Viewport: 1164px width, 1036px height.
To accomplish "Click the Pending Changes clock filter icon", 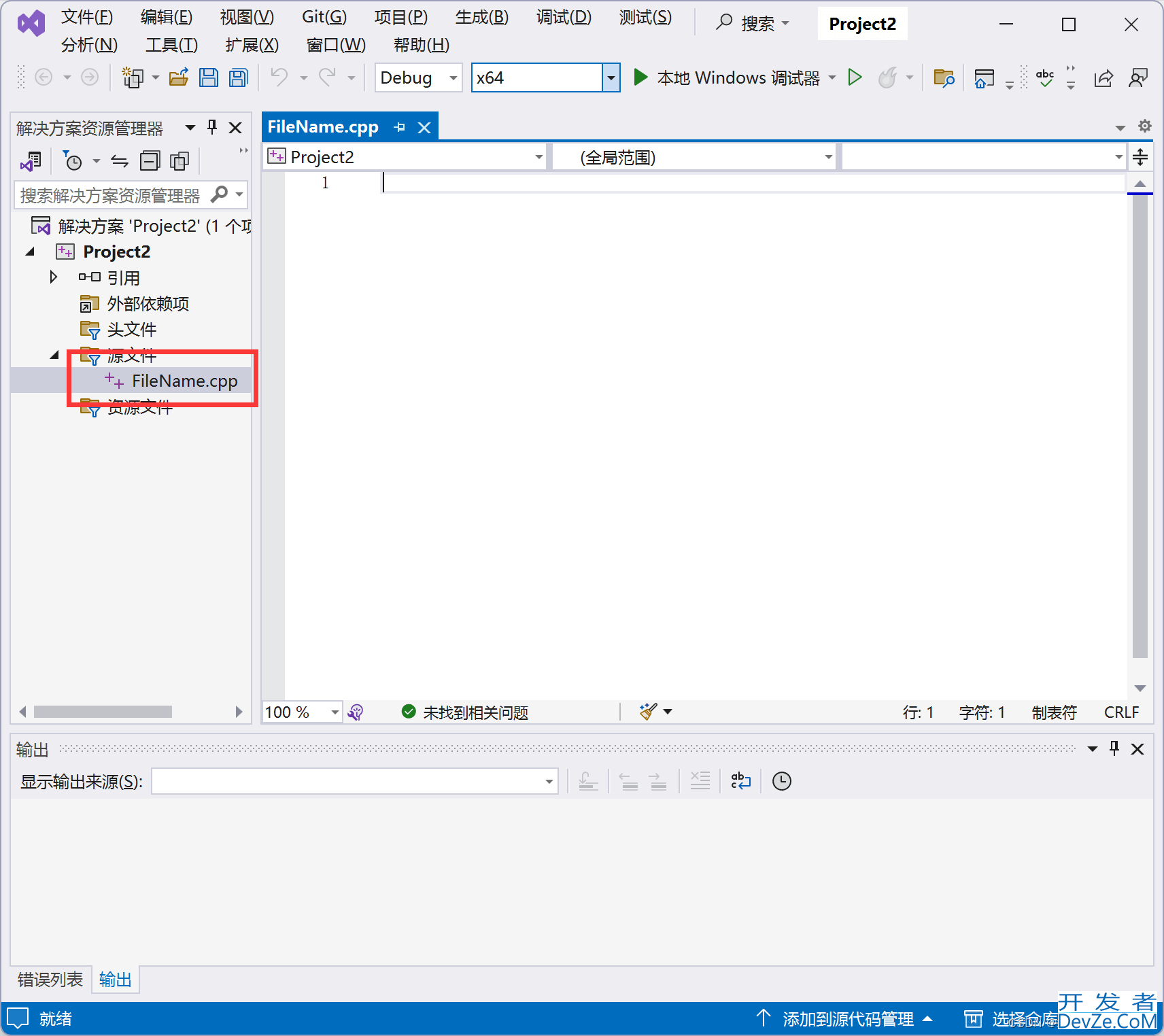I will [x=72, y=161].
